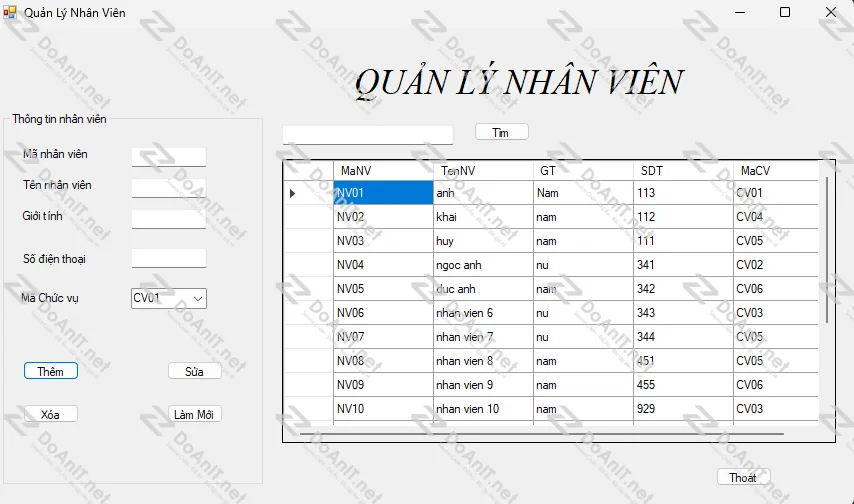This screenshot has width=854, height=504.
Task: Focus the Mã nhân viên input field
Action: pos(168,156)
